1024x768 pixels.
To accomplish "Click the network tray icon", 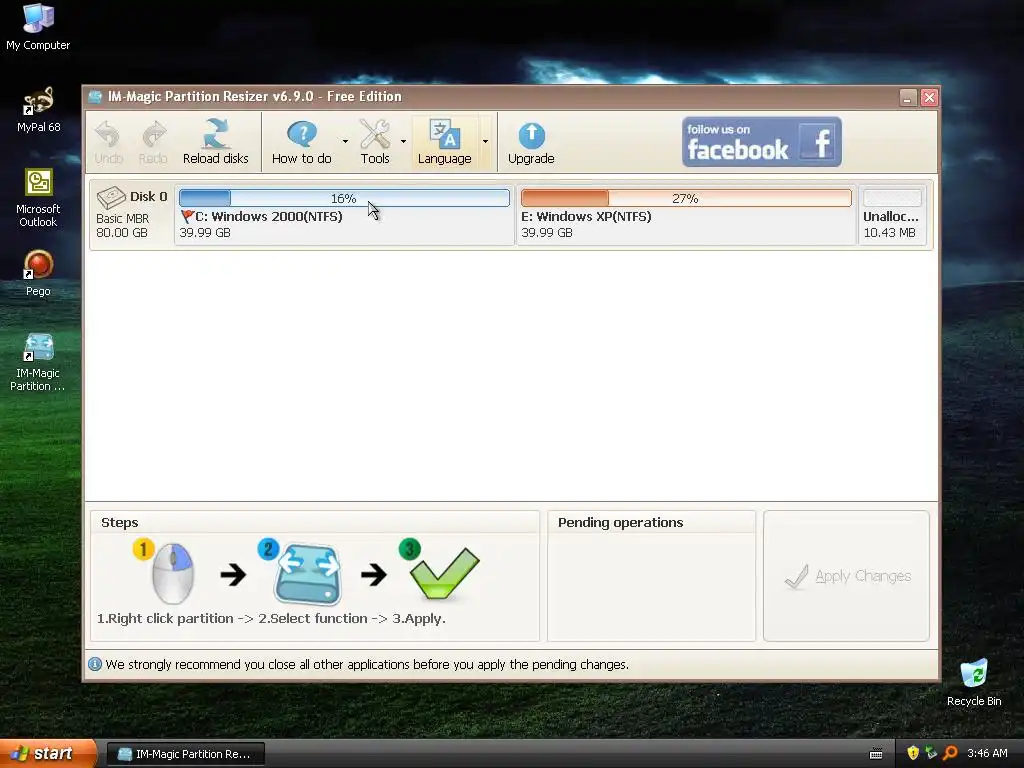I will tap(931, 753).
